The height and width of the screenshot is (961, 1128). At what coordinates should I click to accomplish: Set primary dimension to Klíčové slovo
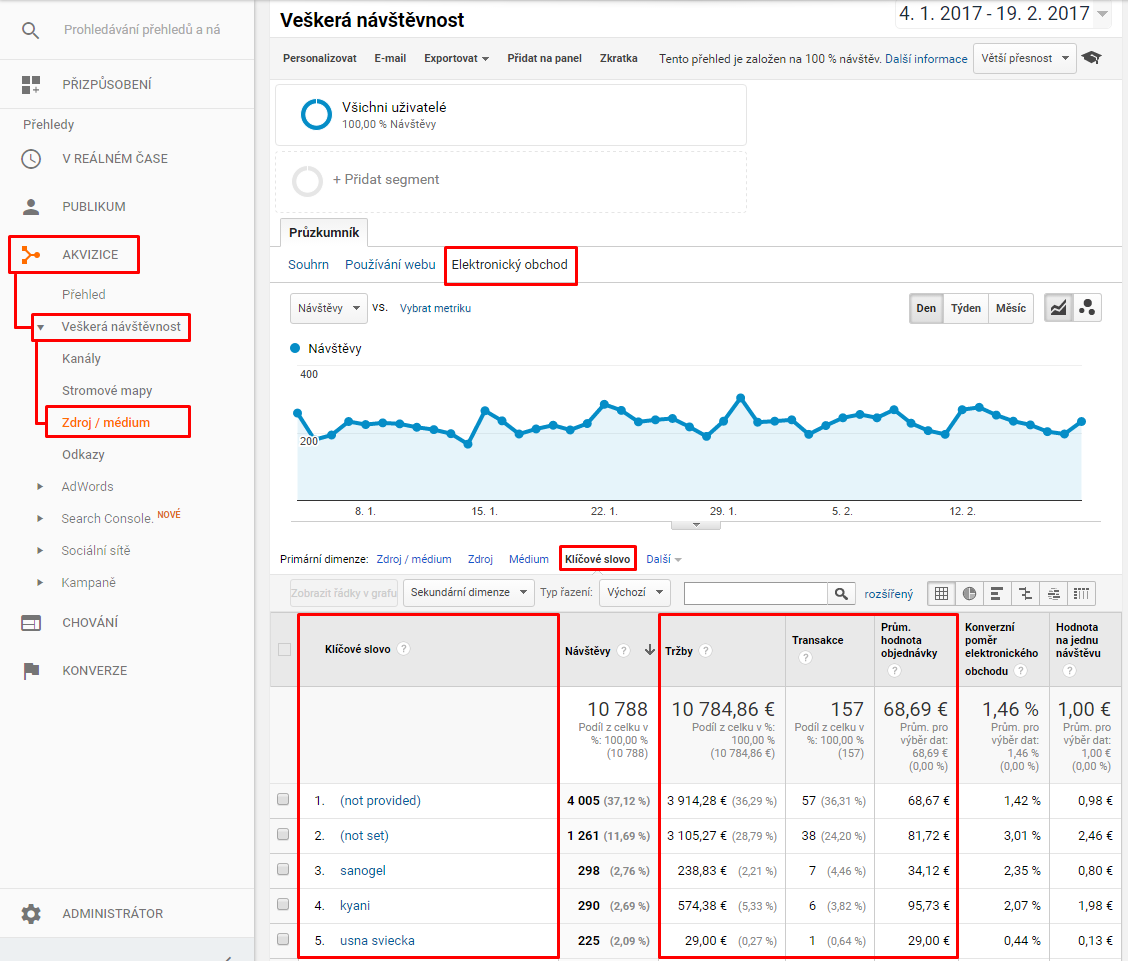(598, 559)
